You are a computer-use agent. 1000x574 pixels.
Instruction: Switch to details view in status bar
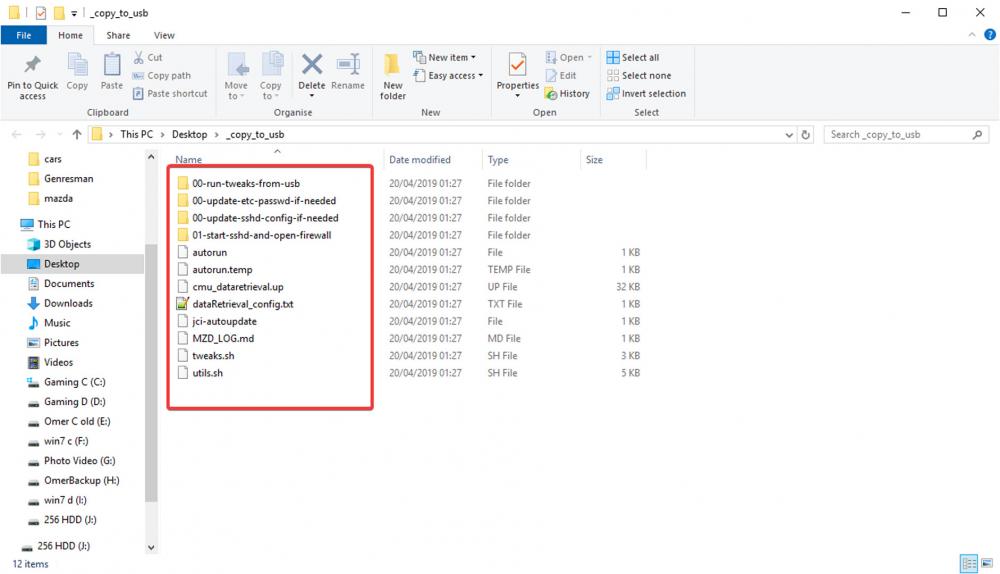coord(969,563)
